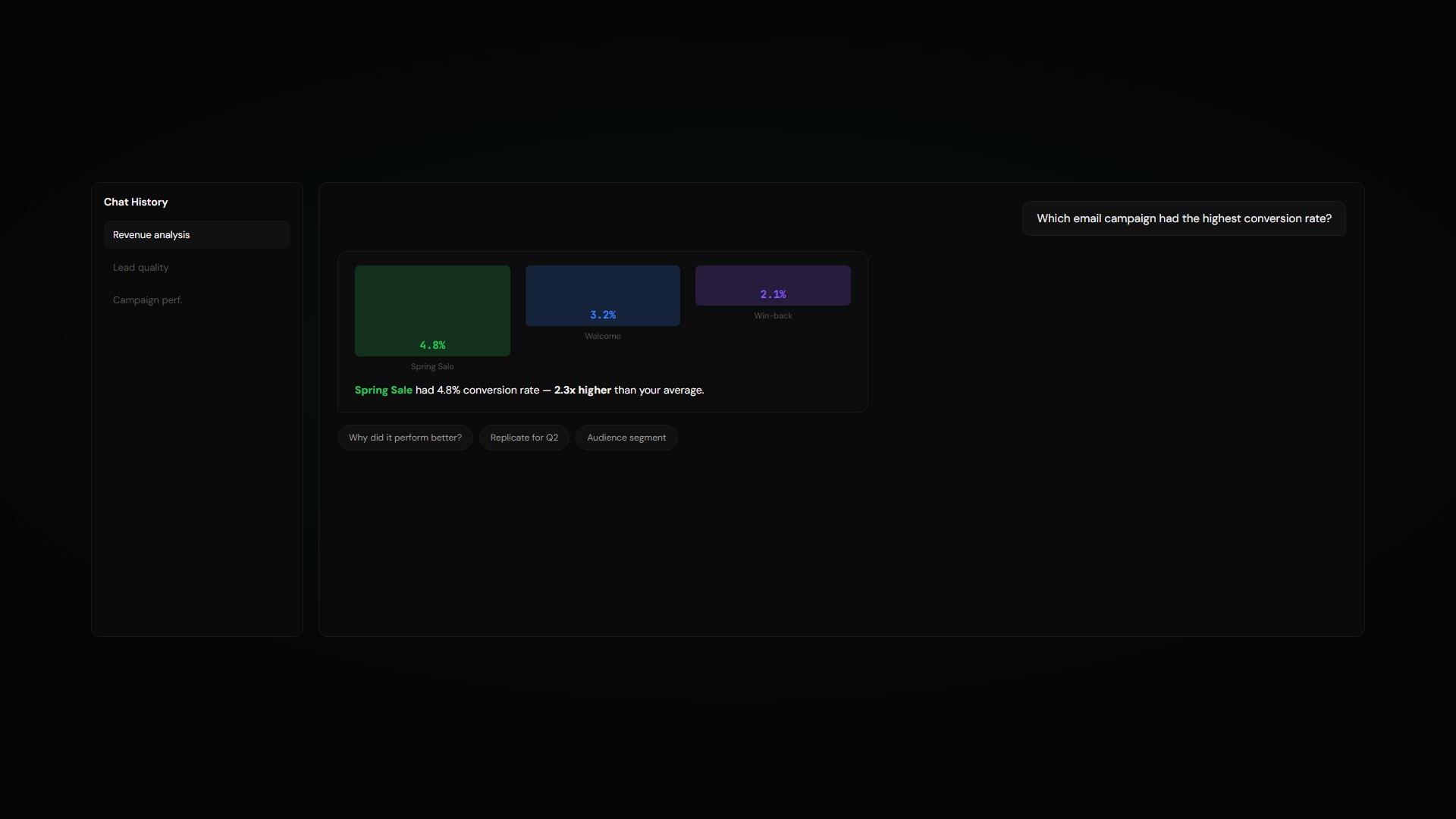Click the user question message bubble
The height and width of the screenshot is (819, 1456).
pyautogui.click(x=1183, y=218)
